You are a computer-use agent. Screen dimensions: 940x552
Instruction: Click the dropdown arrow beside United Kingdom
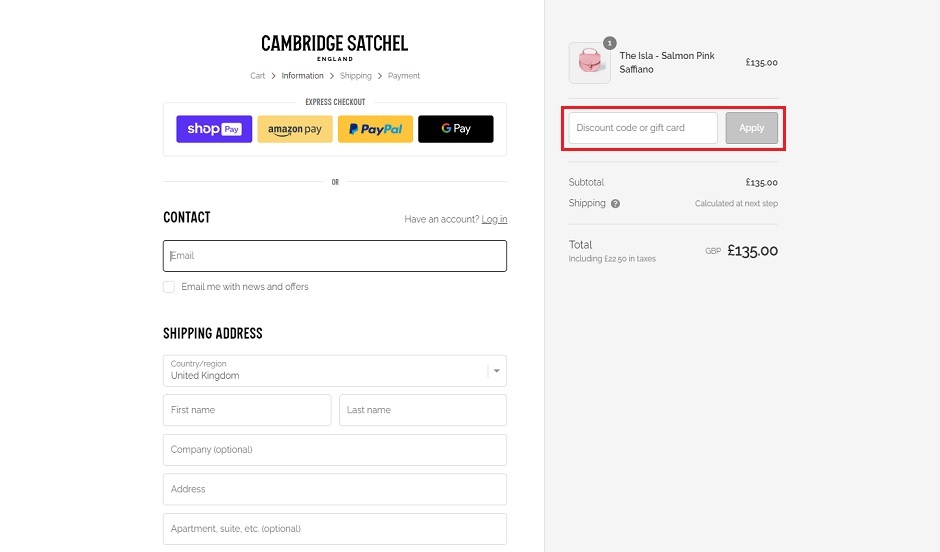[496, 371]
